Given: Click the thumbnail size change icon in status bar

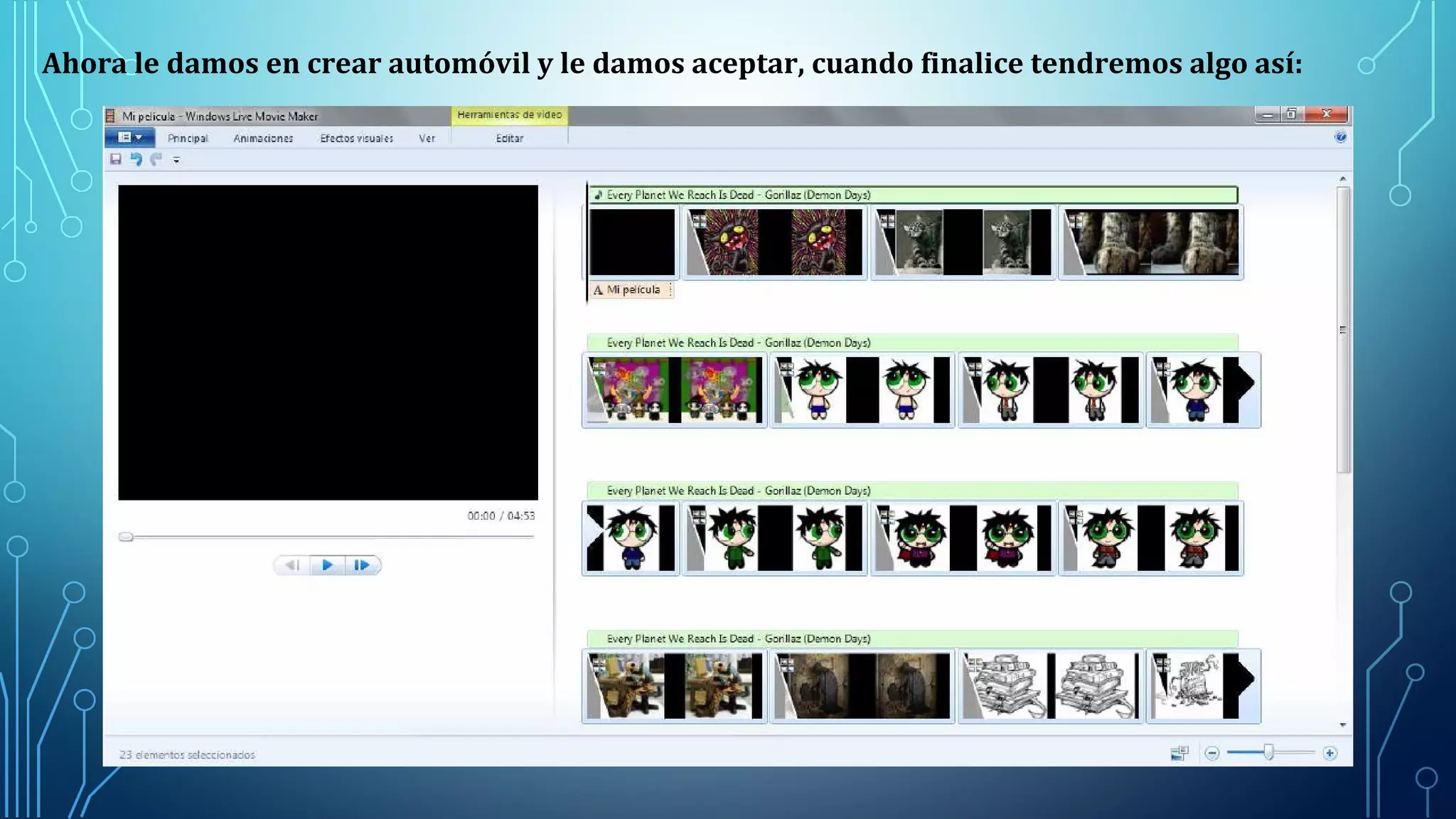Looking at the screenshot, I should (1179, 753).
